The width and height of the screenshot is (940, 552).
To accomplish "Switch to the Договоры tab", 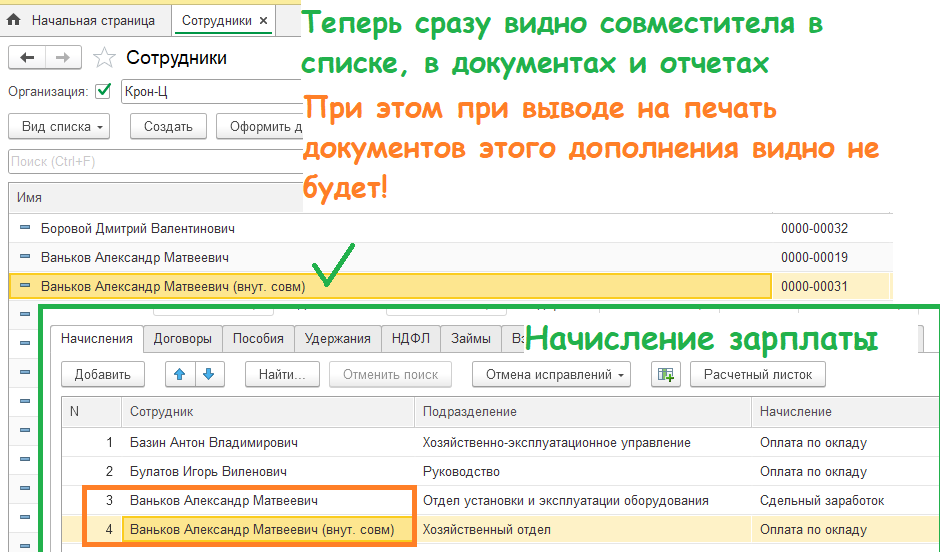I will pyautogui.click(x=183, y=339).
